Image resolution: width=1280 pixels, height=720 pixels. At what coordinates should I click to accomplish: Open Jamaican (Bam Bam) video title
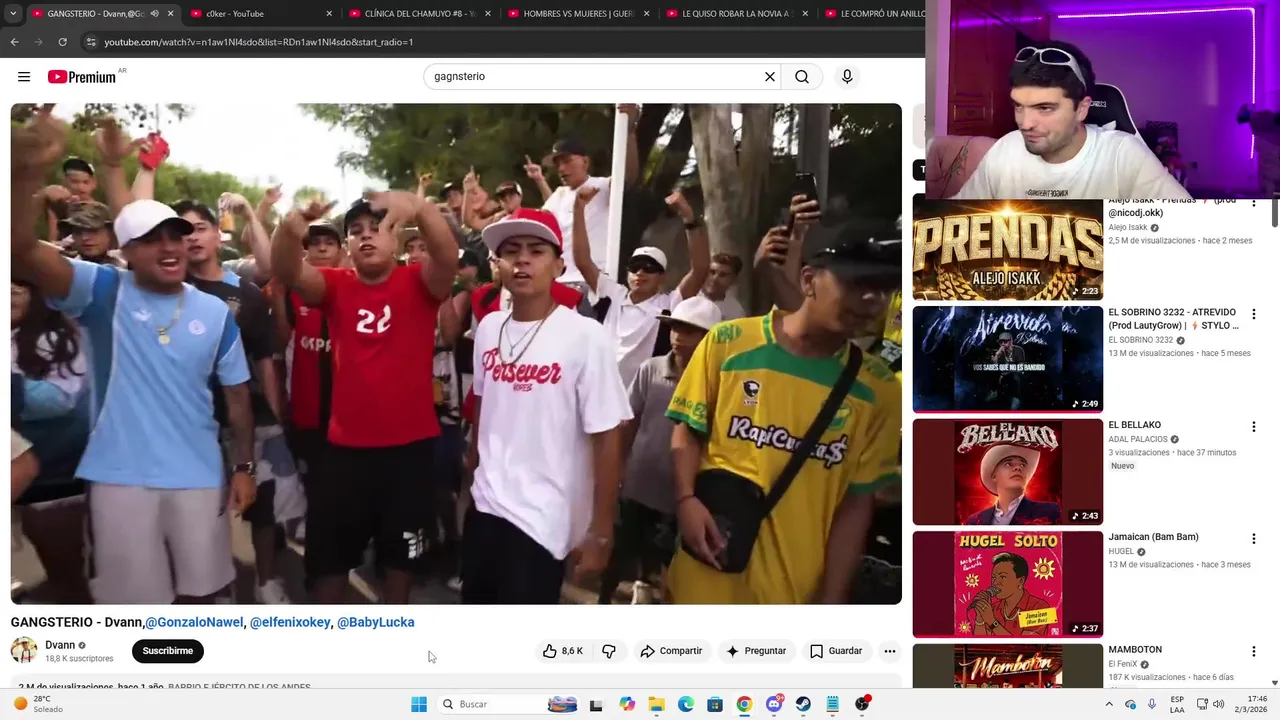coord(1153,537)
